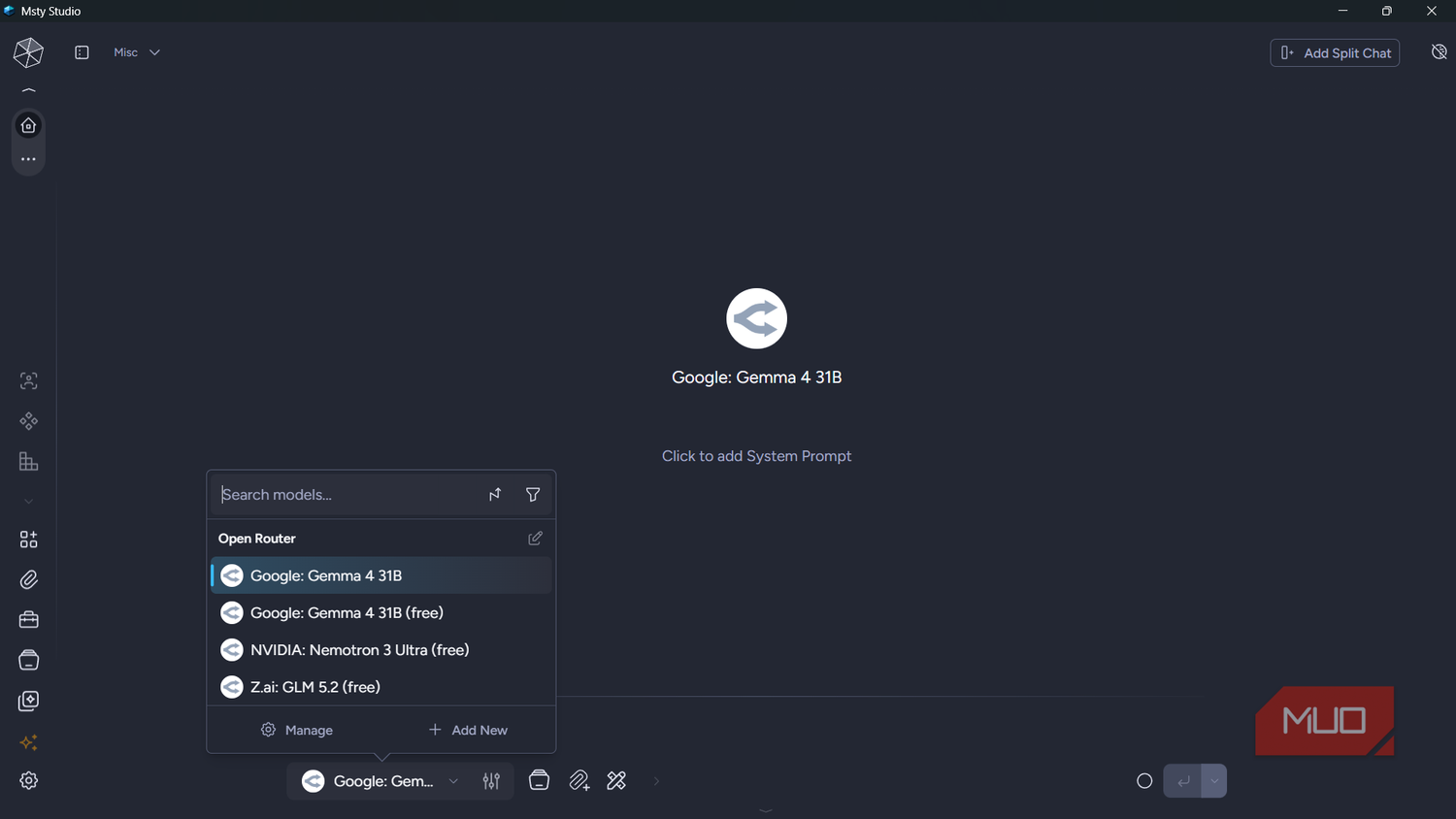Viewport: 1456px width, 819px height.
Task: Click the attach file paperclip in chat bar
Action: (579, 781)
